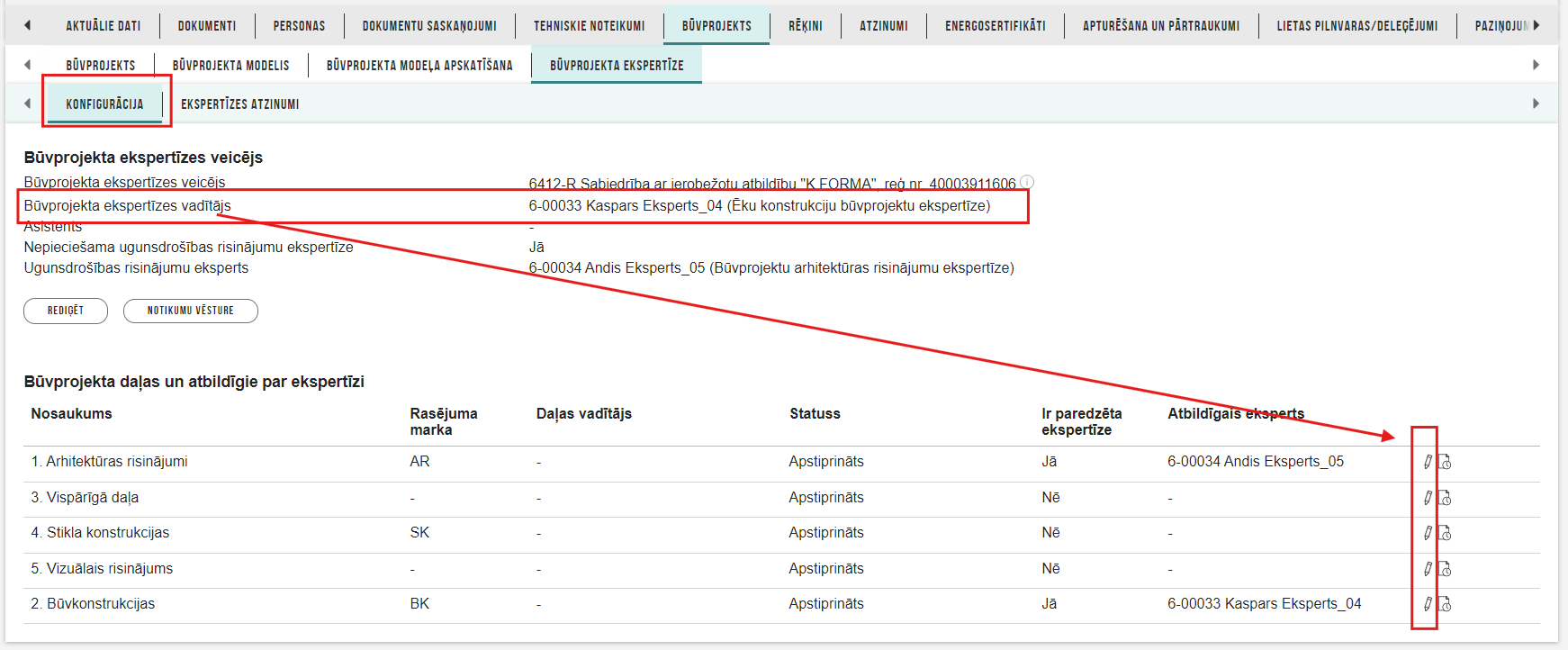Open Lietas pilnvaras/deleģējumi tab
This screenshot has height=650, width=1568.
[1357, 26]
